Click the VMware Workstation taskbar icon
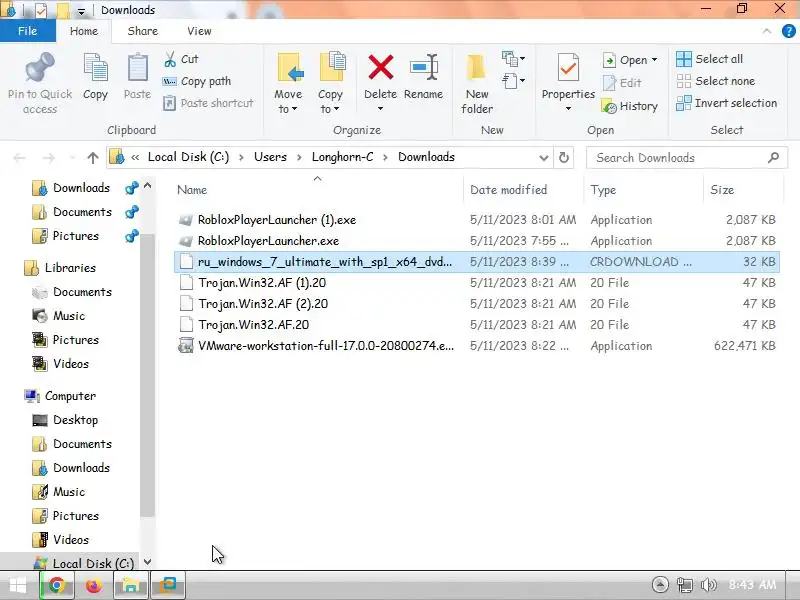 [x=167, y=585]
